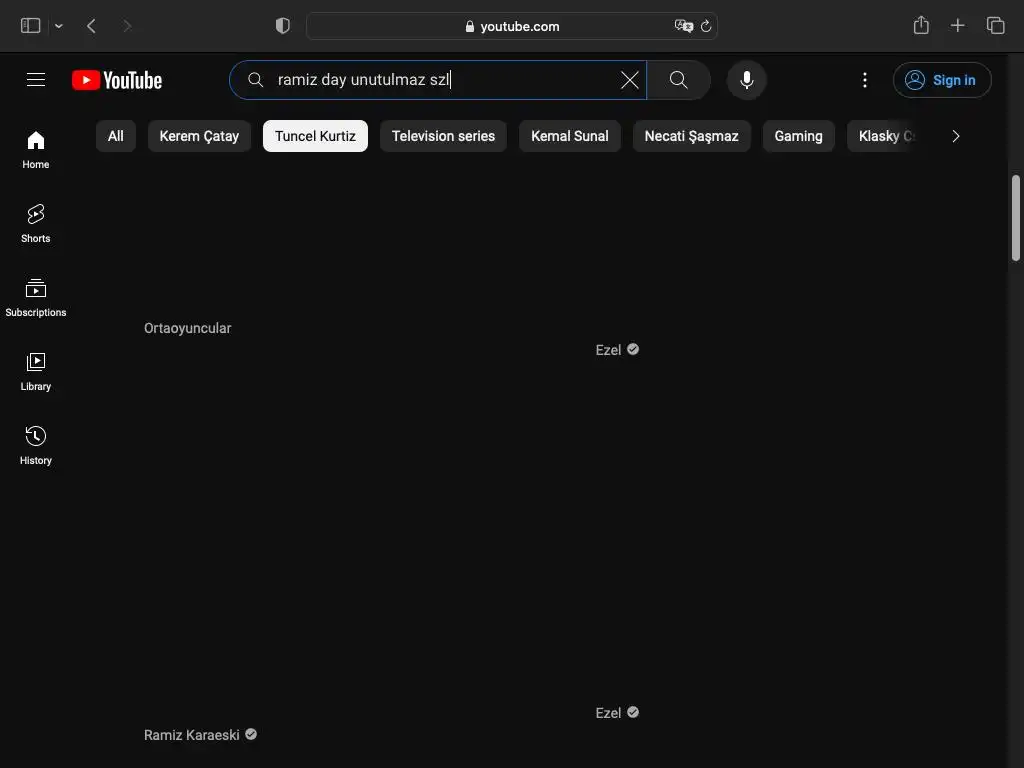The width and height of the screenshot is (1024, 768).
Task: Select the Kerem Çatay chip
Action: pos(199,136)
